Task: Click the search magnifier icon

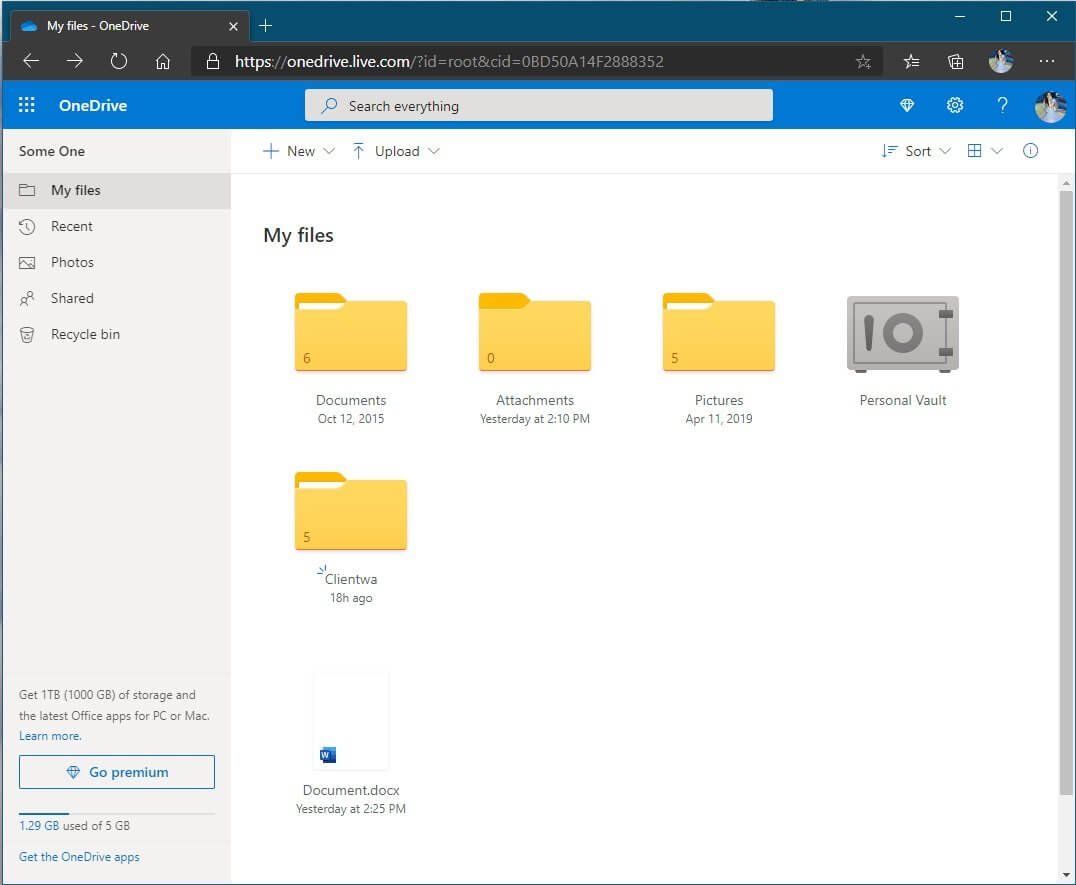Action: (x=329, y=105)
